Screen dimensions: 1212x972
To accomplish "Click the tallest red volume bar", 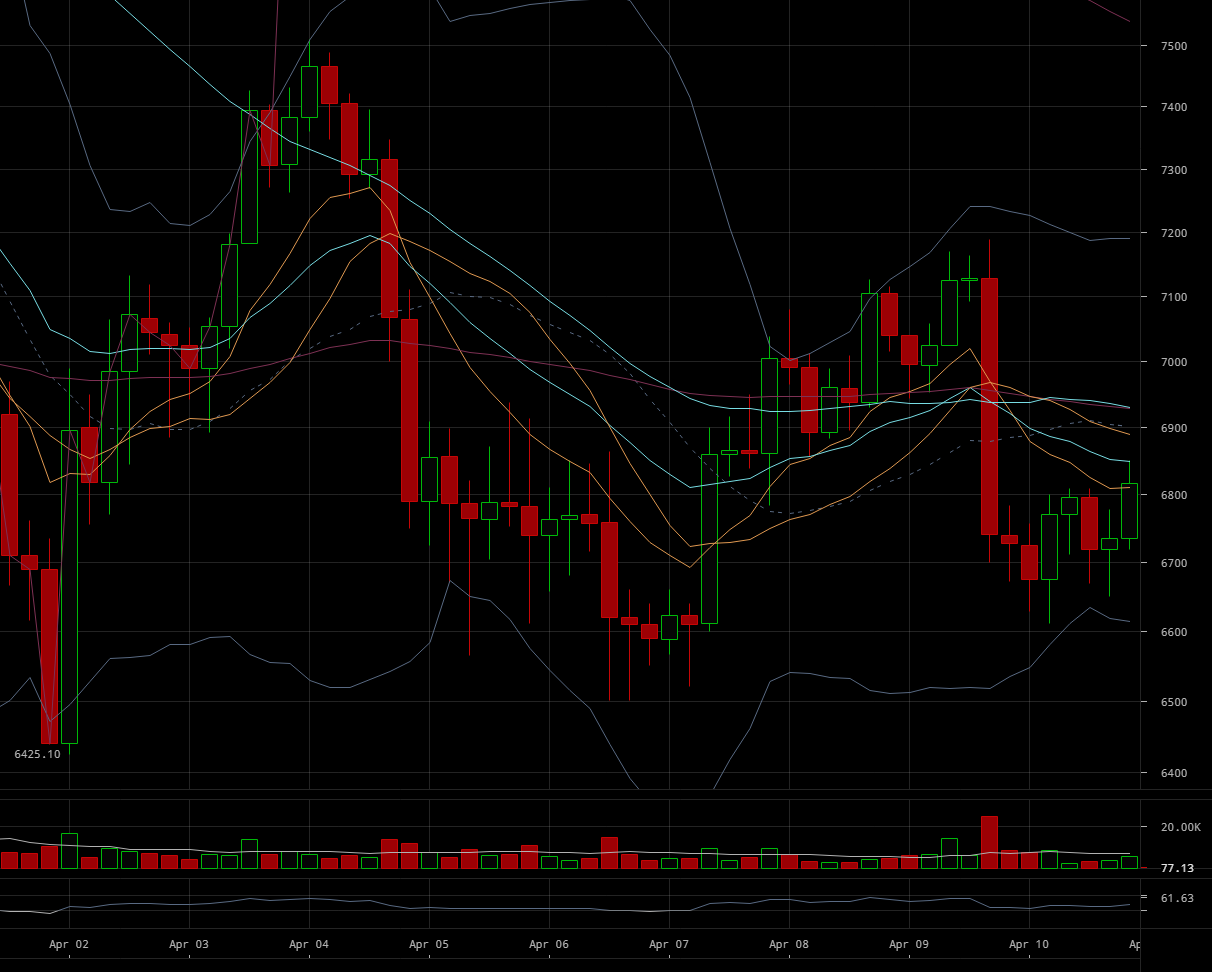I will click(989, 842).
